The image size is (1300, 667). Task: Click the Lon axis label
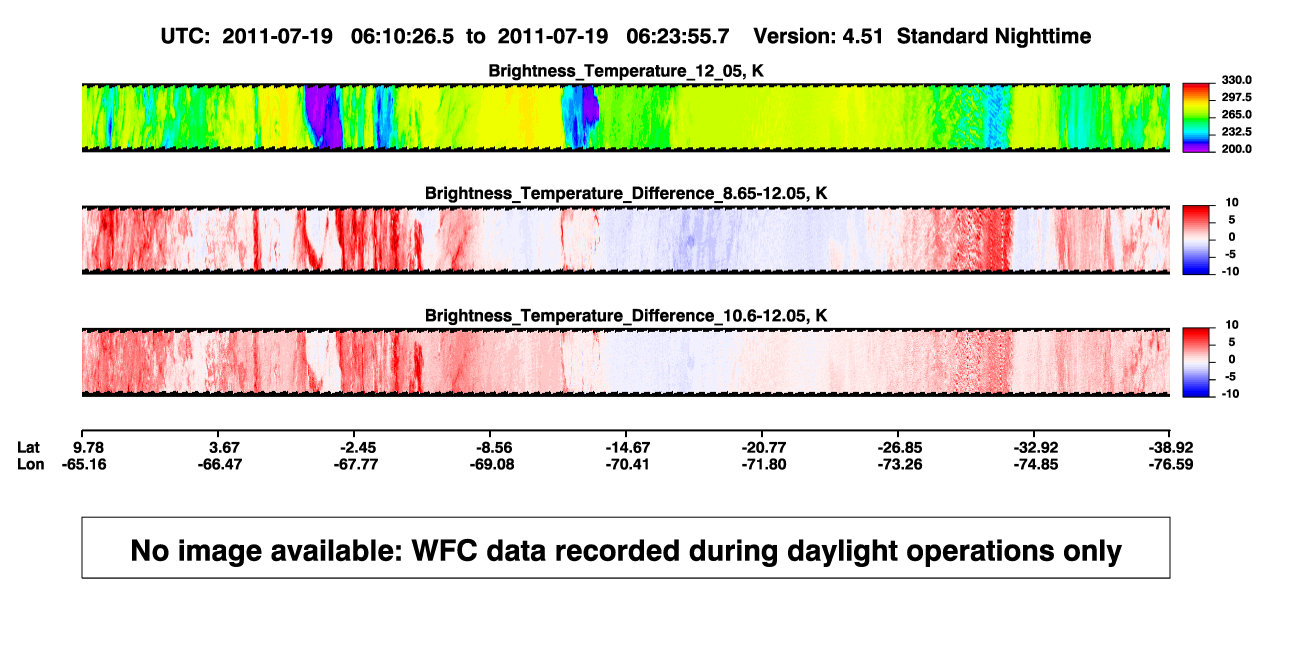click(31, 464)
